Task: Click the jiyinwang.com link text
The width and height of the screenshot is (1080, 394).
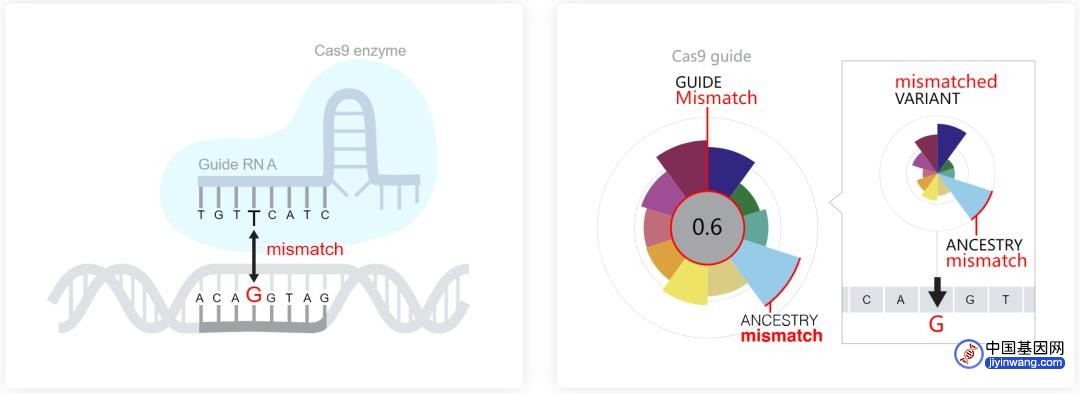Action: 1025,363
